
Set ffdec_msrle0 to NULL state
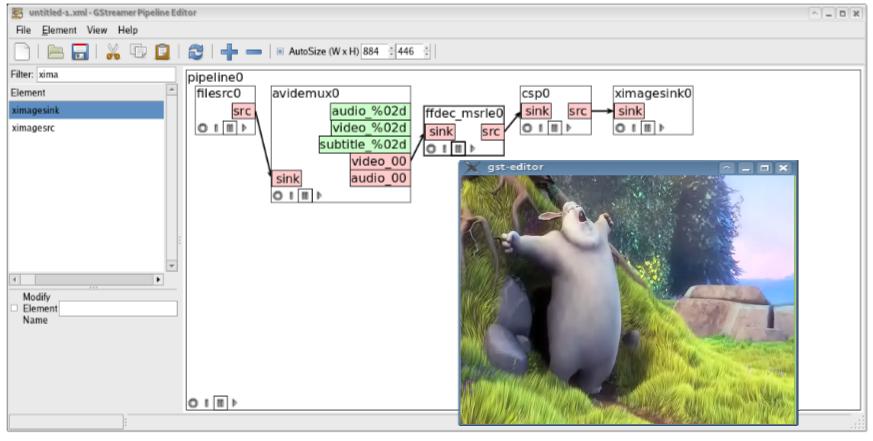coord(430,149)
